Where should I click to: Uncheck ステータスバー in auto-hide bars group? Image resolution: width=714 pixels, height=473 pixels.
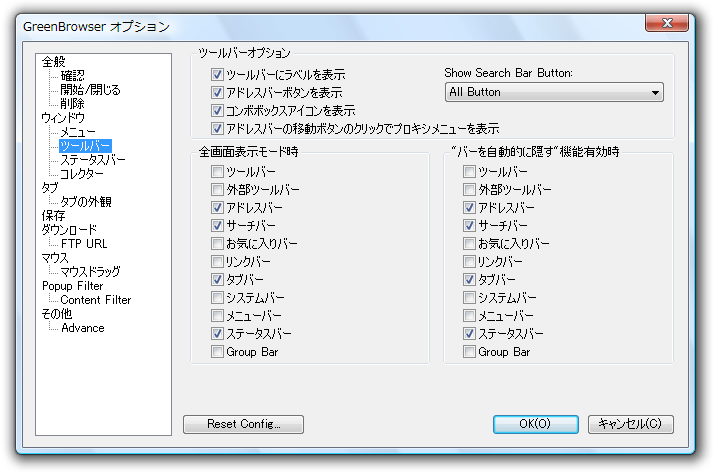pos(469,334)
